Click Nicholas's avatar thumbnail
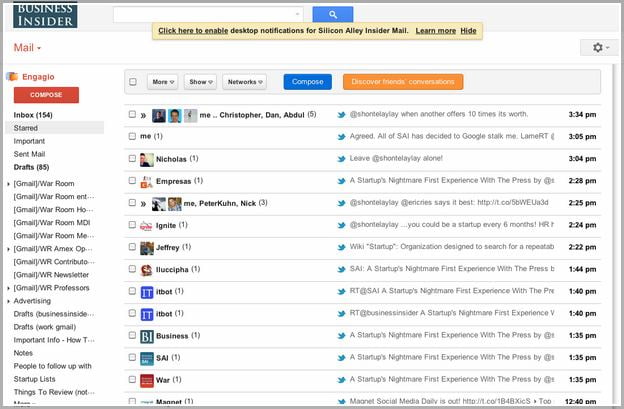 click(146, 159)
